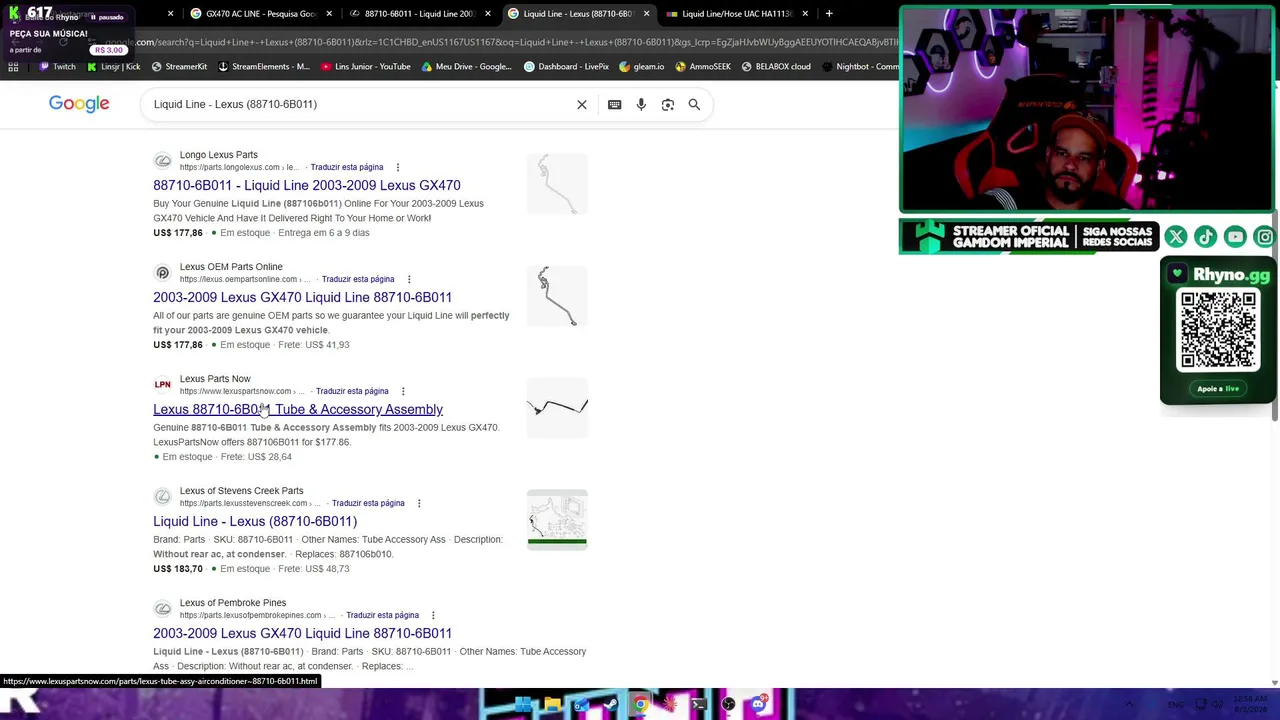Open the Lins Junior YouTube bookmark
The image size is (1280, 720).
366,67
